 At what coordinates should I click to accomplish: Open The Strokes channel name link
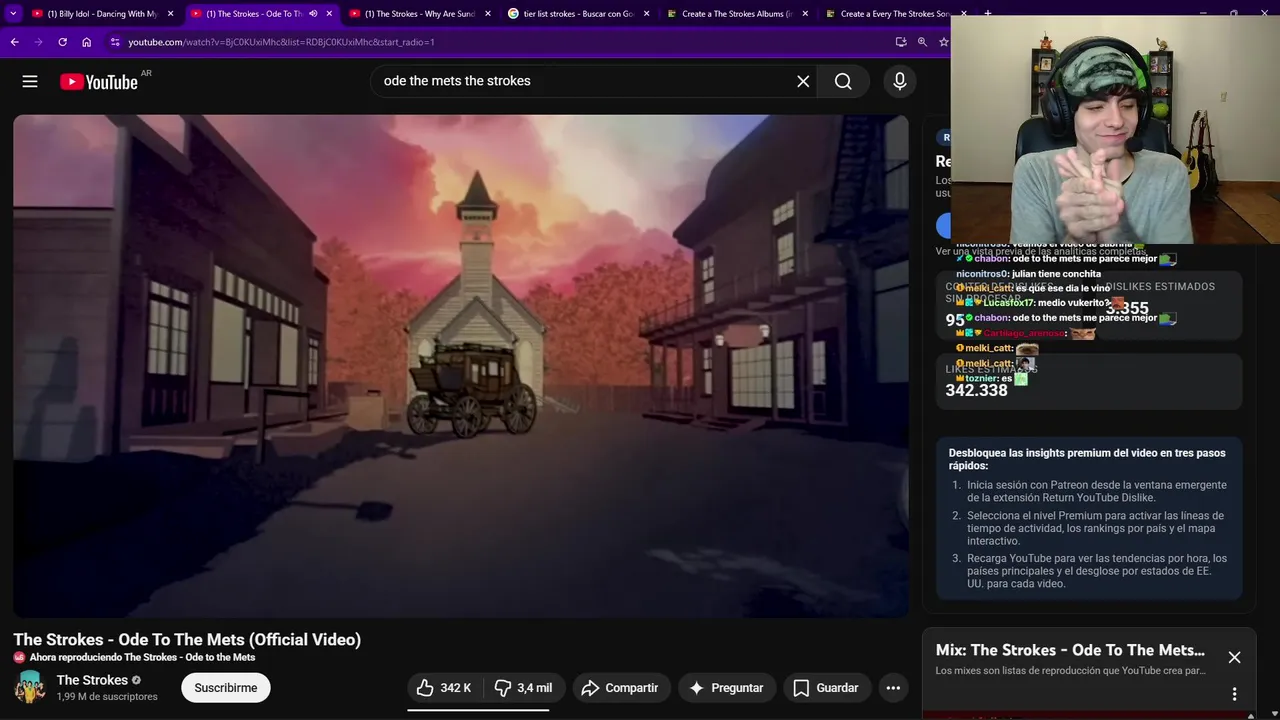[92, 680]
